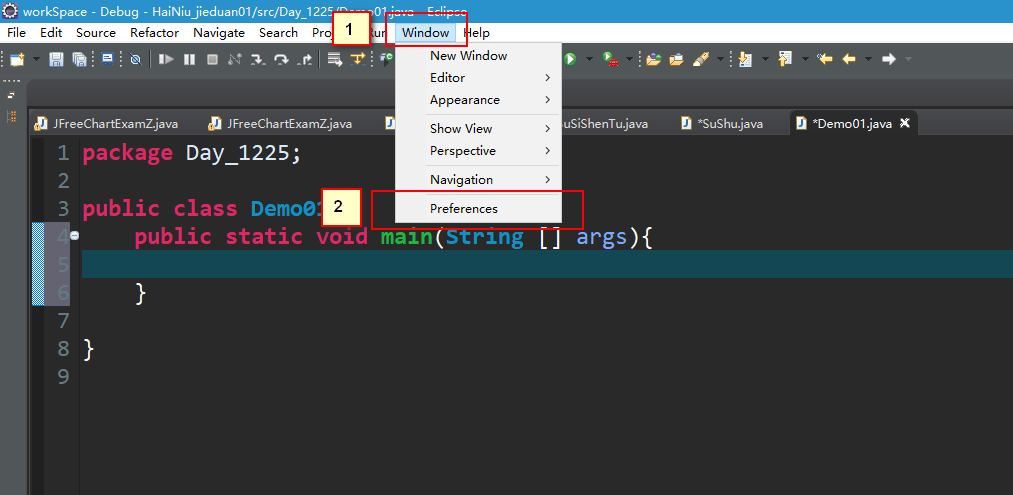Open the Edit menu
Screen dimensions: 1013x495
pos(51,33)
